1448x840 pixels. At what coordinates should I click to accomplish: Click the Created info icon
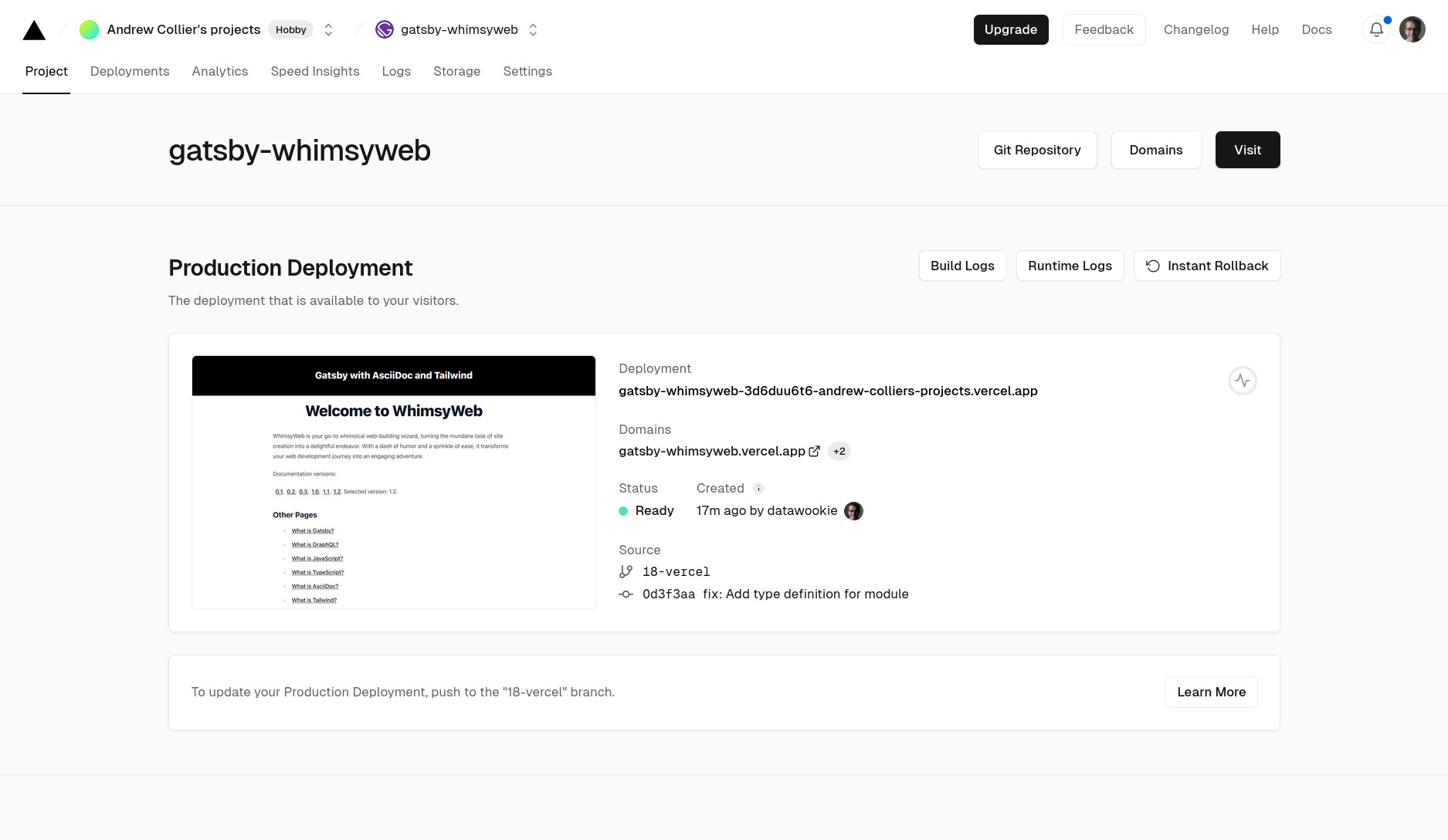click(x=758, y=489)
